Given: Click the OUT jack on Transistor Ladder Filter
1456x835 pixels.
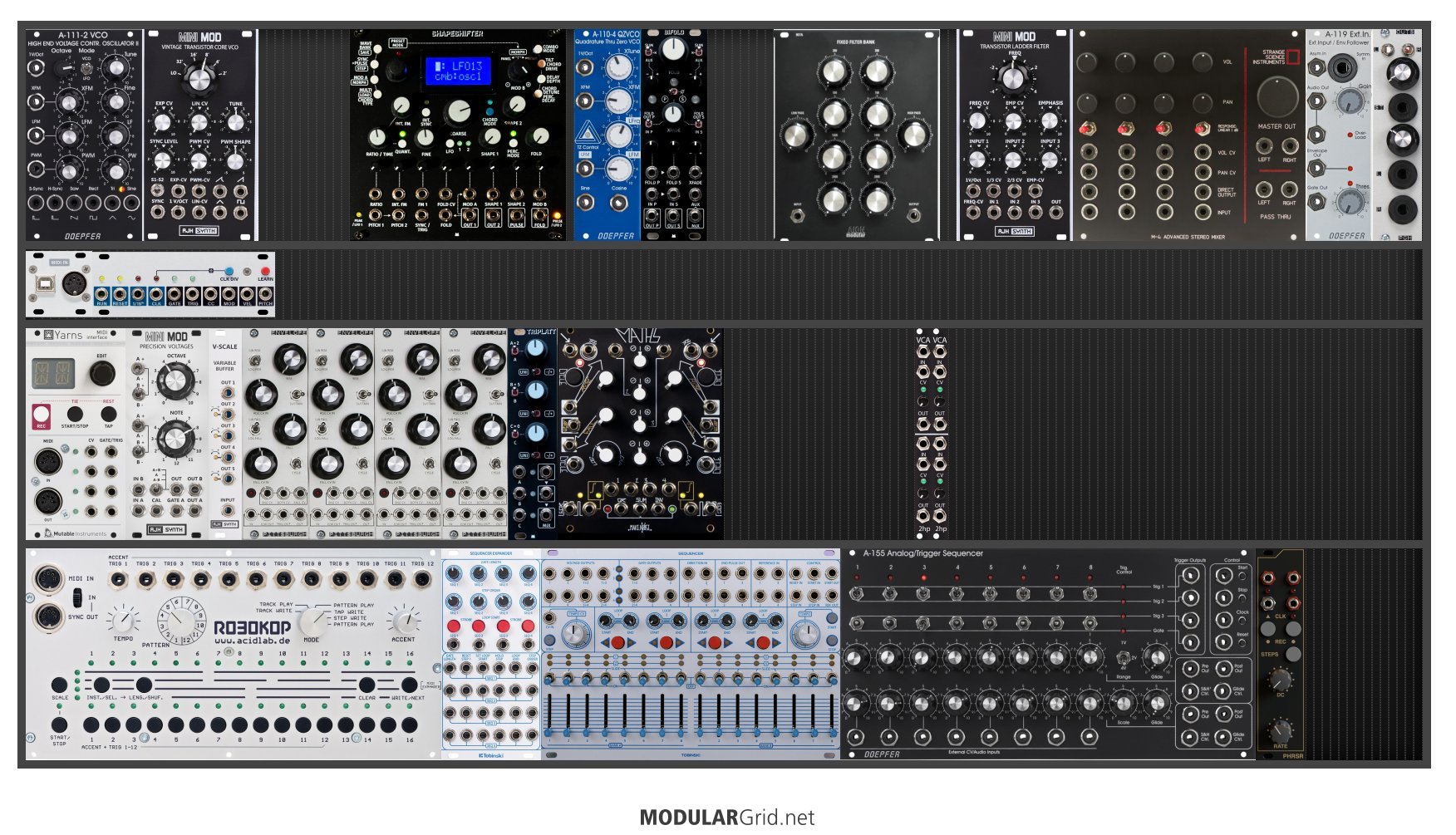Looking at the screenshot, I should [x=1055, y=214].
